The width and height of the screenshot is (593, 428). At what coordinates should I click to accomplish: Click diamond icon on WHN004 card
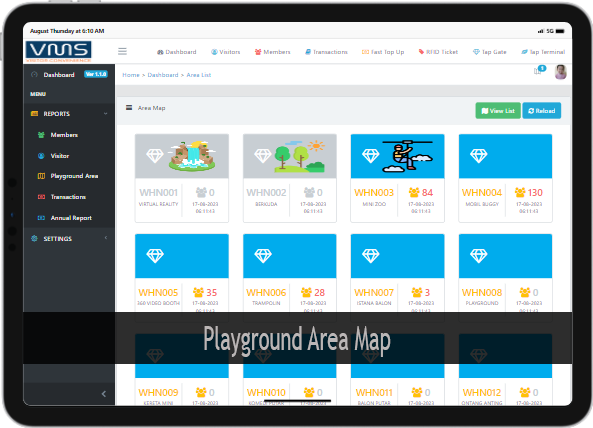(x=478, y=156)
